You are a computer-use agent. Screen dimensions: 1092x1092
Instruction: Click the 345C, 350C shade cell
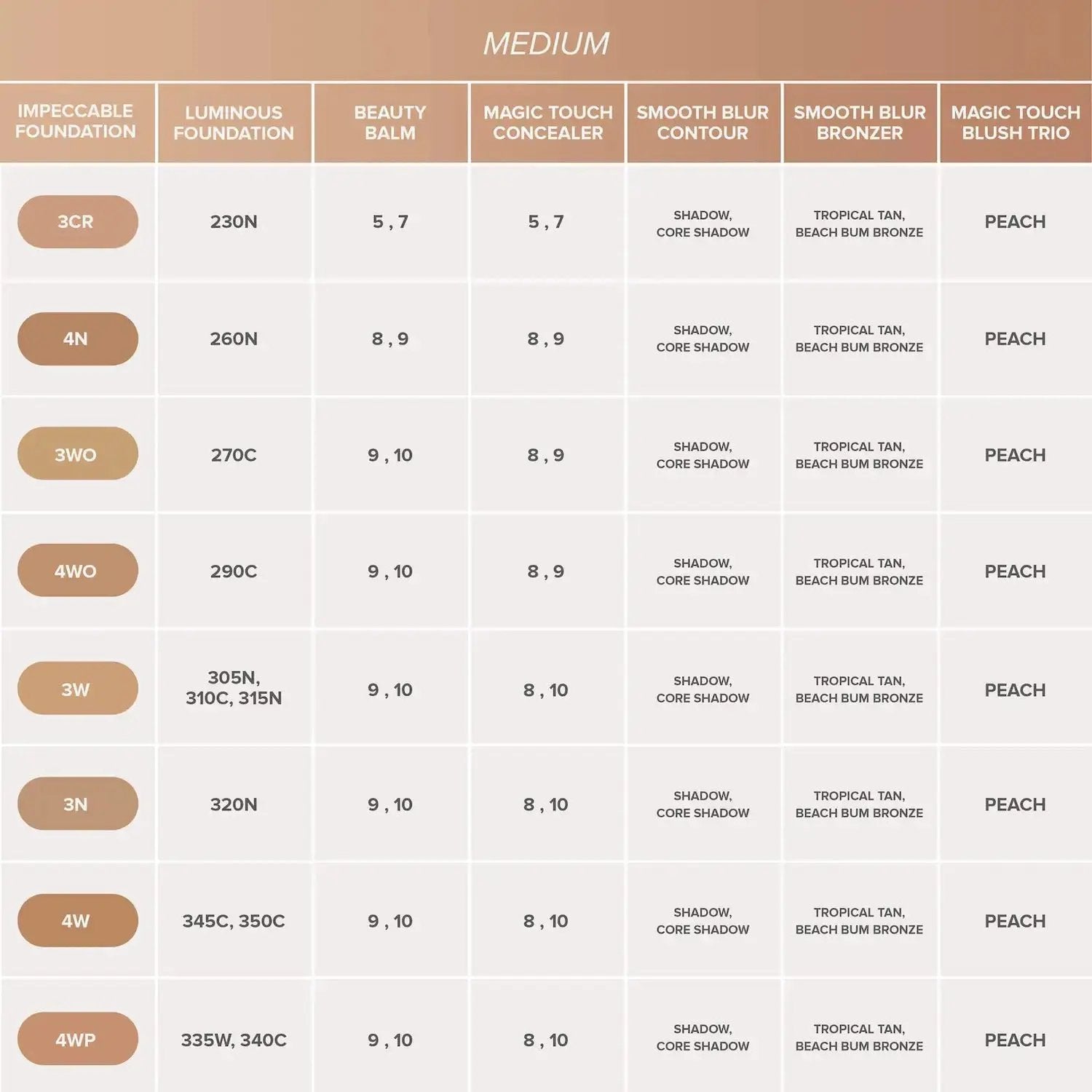[234, 921]
